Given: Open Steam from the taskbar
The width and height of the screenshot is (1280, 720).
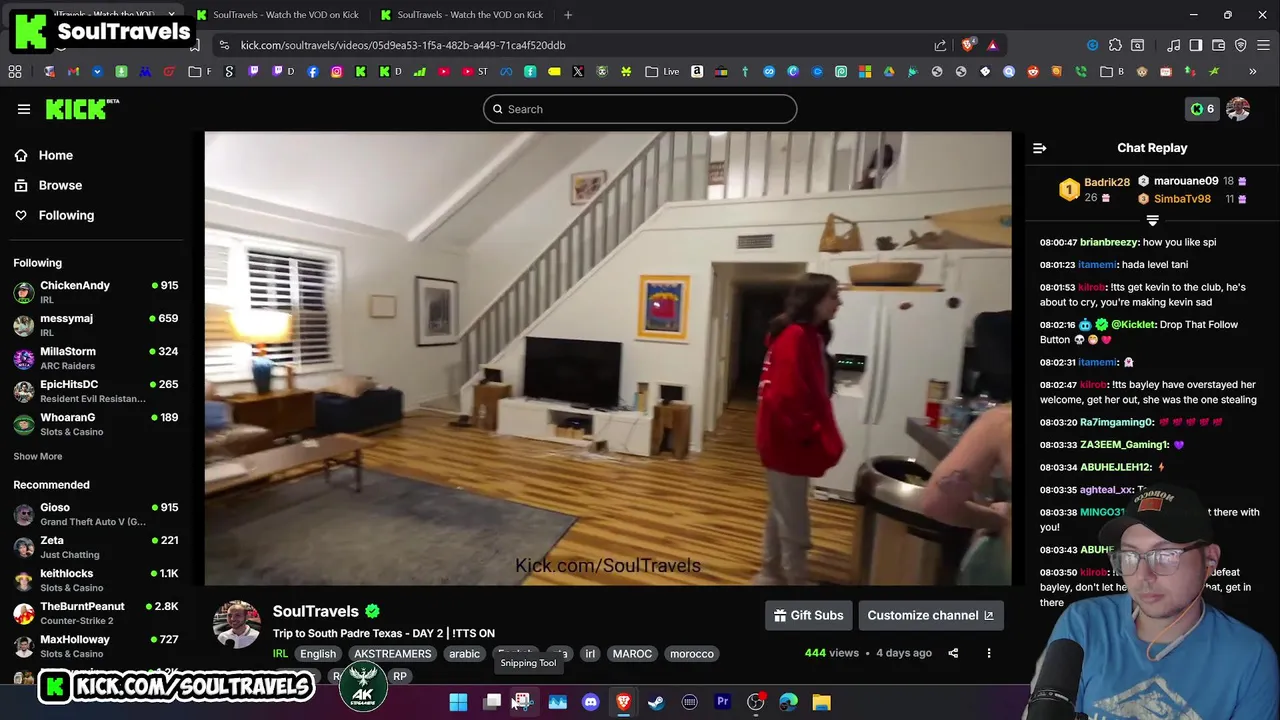Looking at the screenshot, I should click(x=656, y=702).
